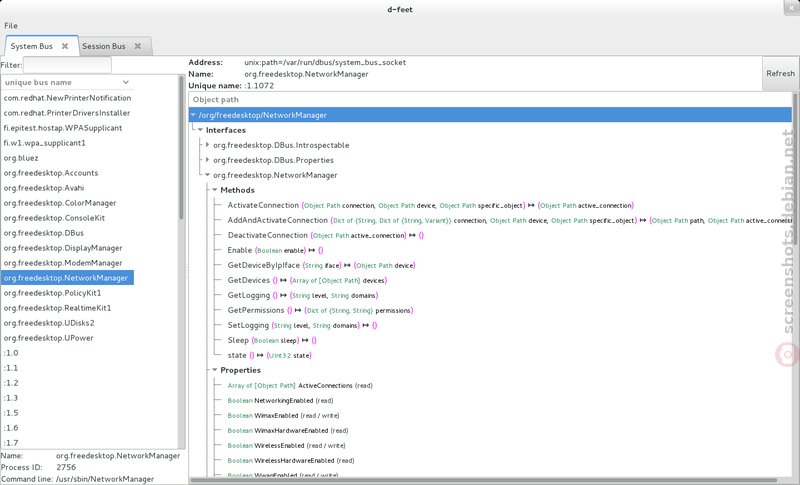This screenshot has width=800, height=485.
Task: Select the Enable method row
Action: click(275, 250)
